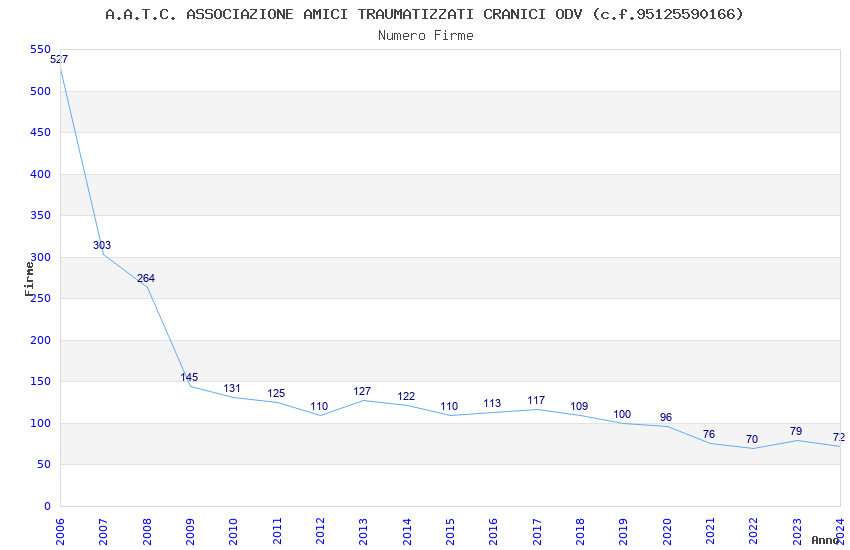Screen dimensions: 850x550
Task: Click the x-axis year label 2020
Action: 667,531
